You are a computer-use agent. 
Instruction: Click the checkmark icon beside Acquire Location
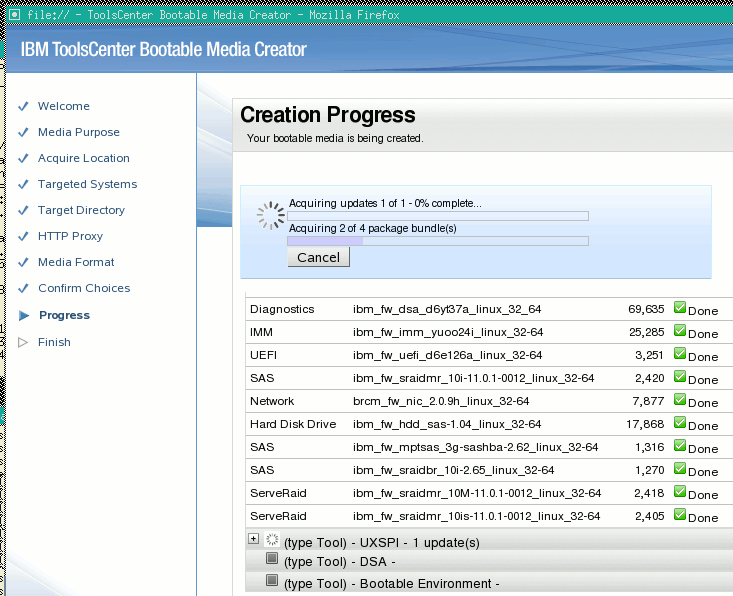23,158
